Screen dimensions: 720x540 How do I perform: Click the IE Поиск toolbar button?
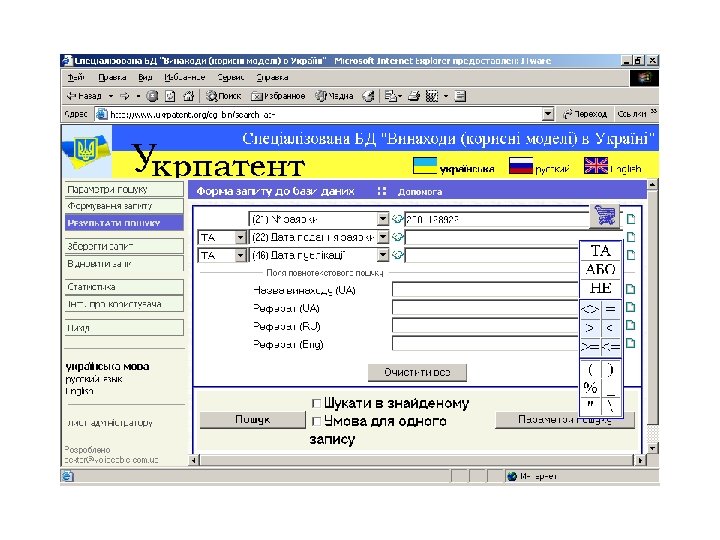click(x=224, y=96)
